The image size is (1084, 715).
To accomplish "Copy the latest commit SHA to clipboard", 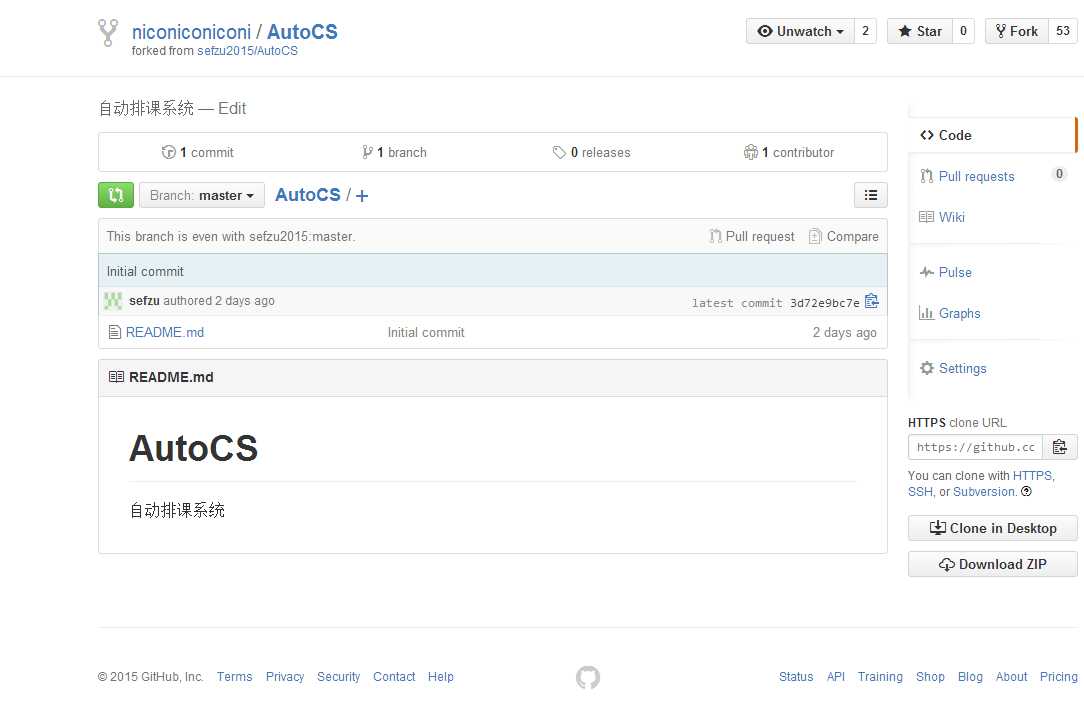I will tap(872, 301).
